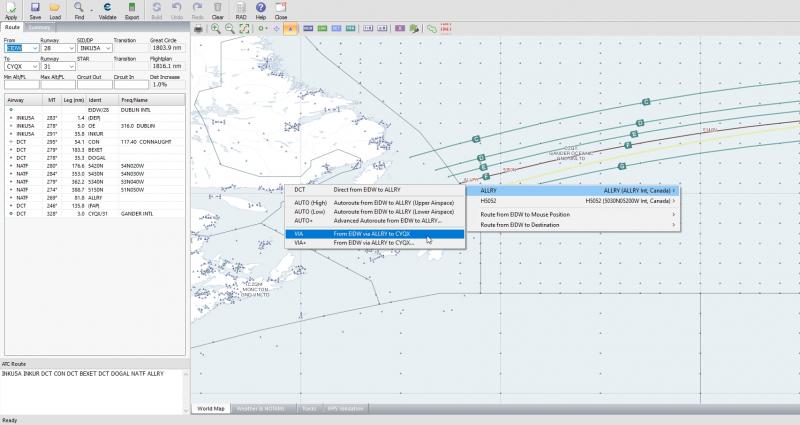Click the Close toolbar icon
Image resolution: width=800 pixels, height=425 pixels.
[x=281, y=10]
